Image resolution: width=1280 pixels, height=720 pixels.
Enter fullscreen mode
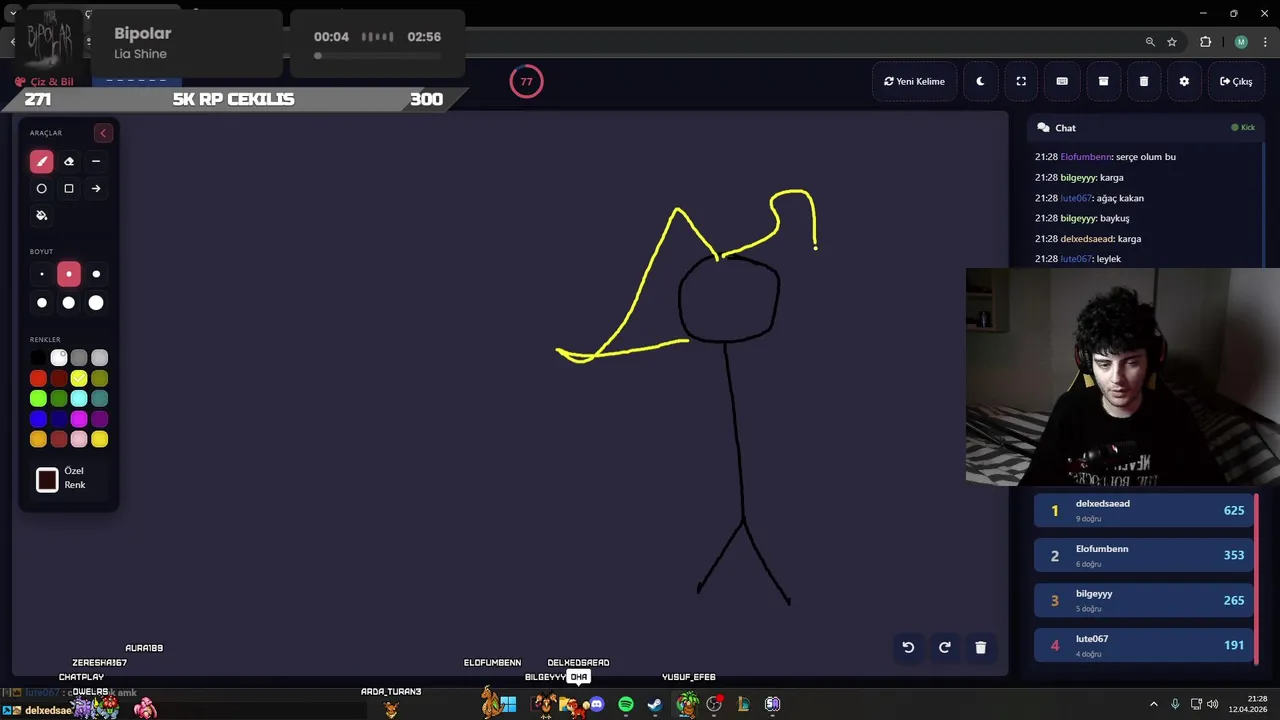(x=1021, y=81)
